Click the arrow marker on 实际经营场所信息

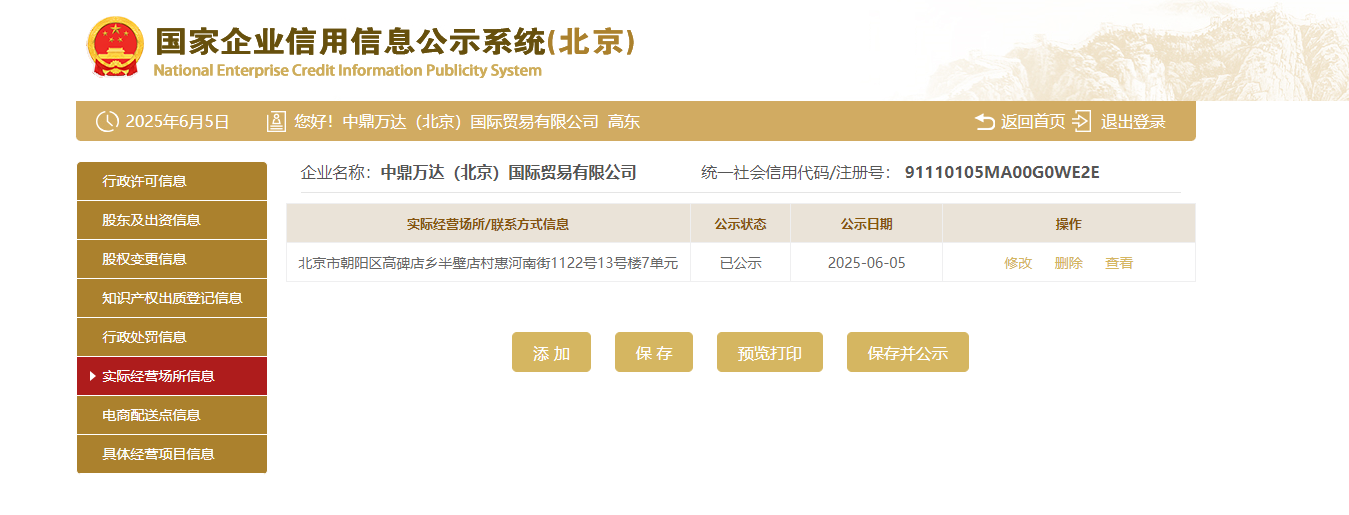point(92,376)
